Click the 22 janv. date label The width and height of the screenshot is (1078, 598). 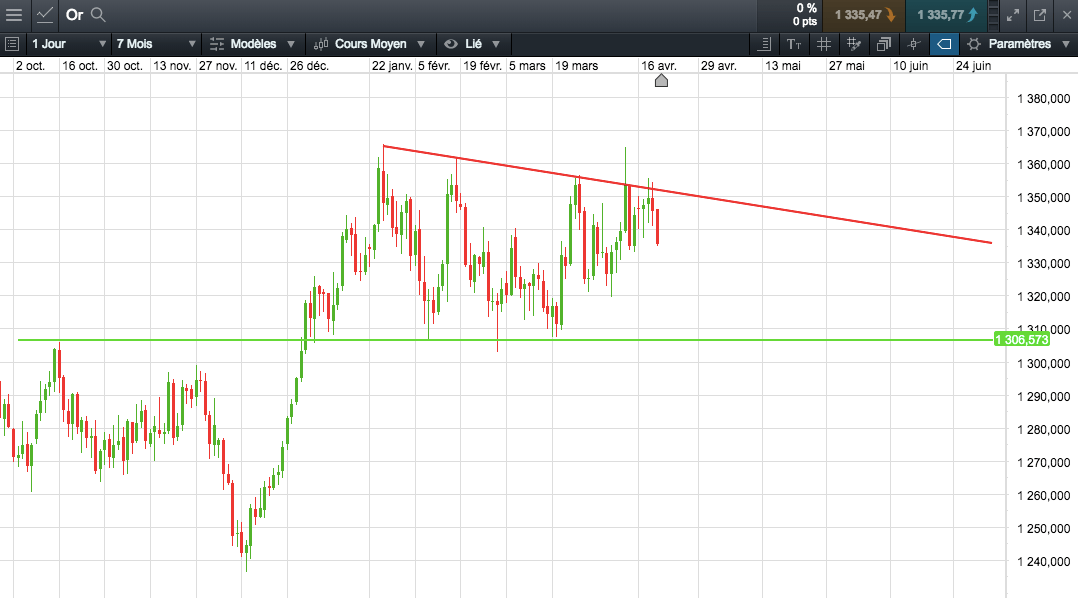tap(392, 66)
